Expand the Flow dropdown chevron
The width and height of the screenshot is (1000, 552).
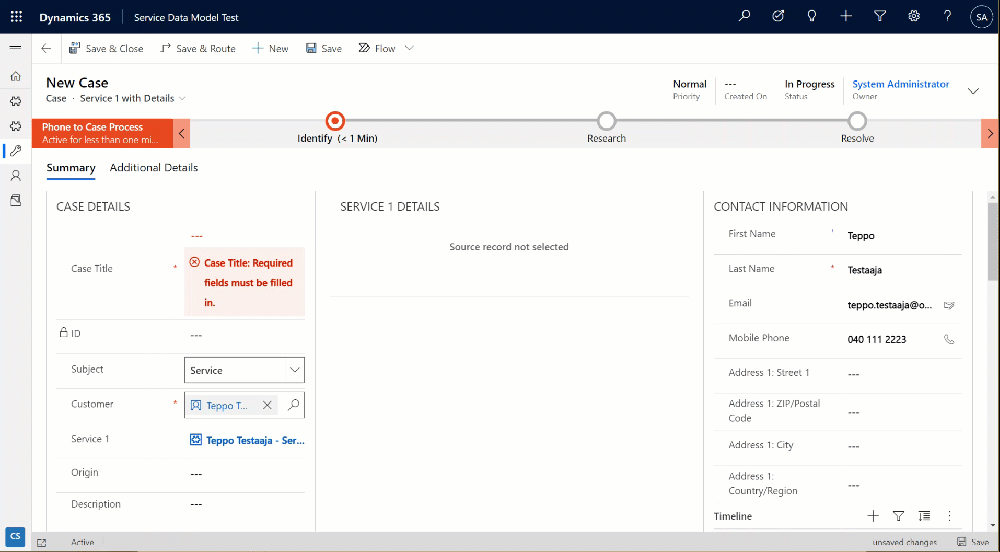409,48
